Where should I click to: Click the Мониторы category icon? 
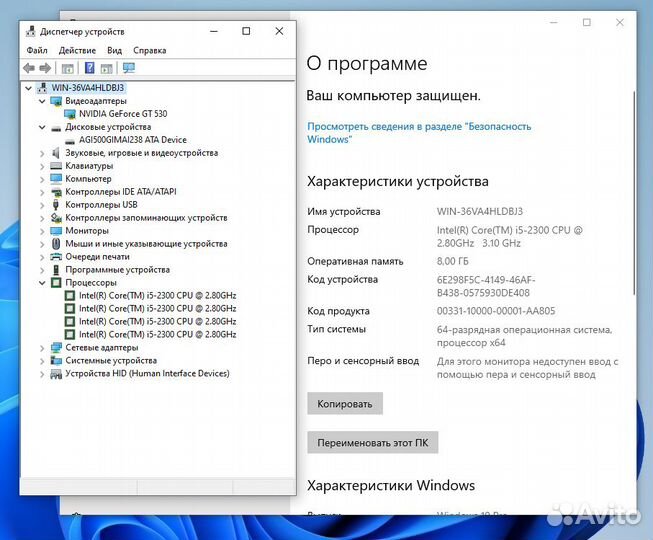(x=56, y=231)
